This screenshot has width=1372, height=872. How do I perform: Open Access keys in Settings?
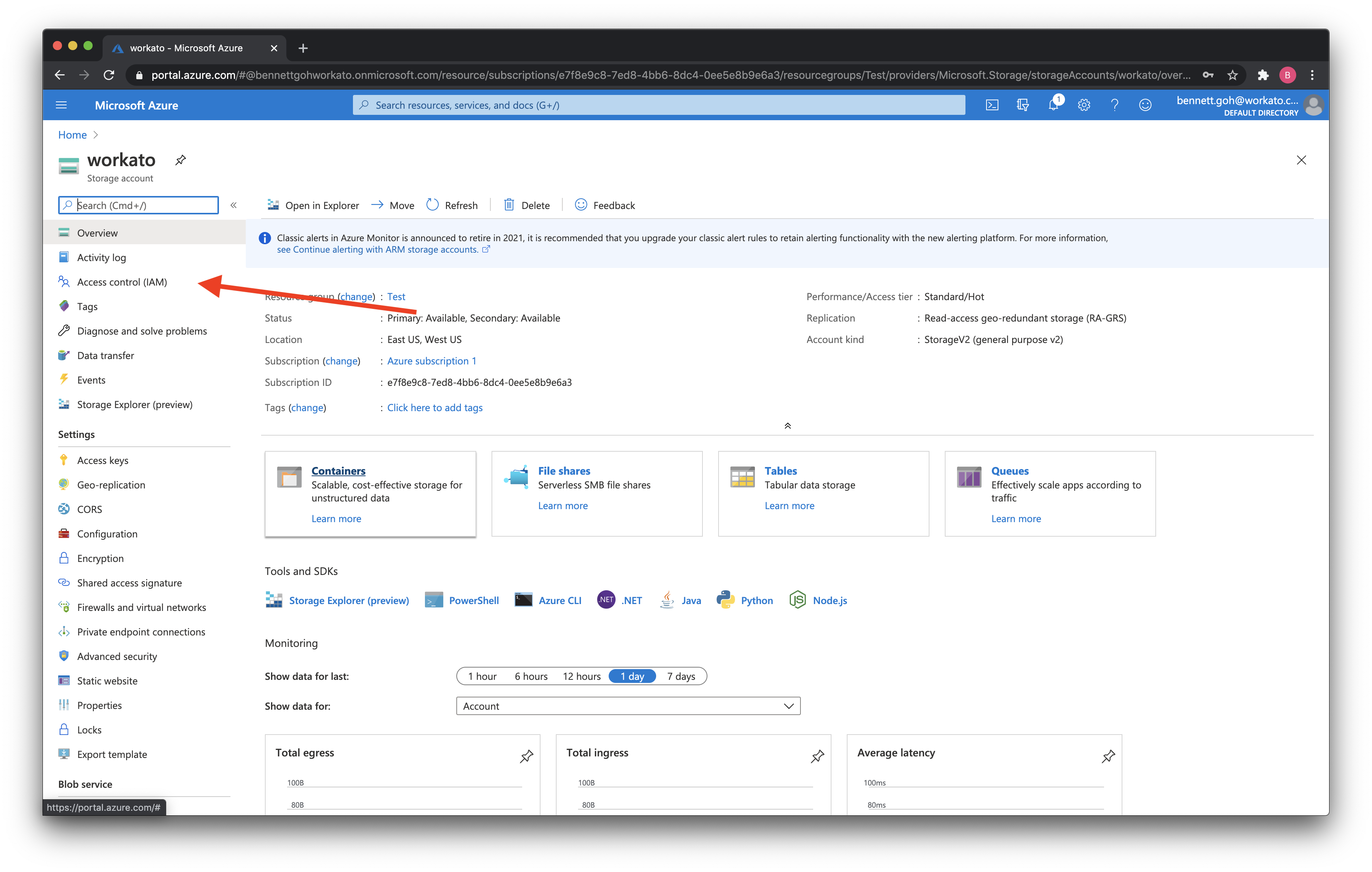coord(103,460)
